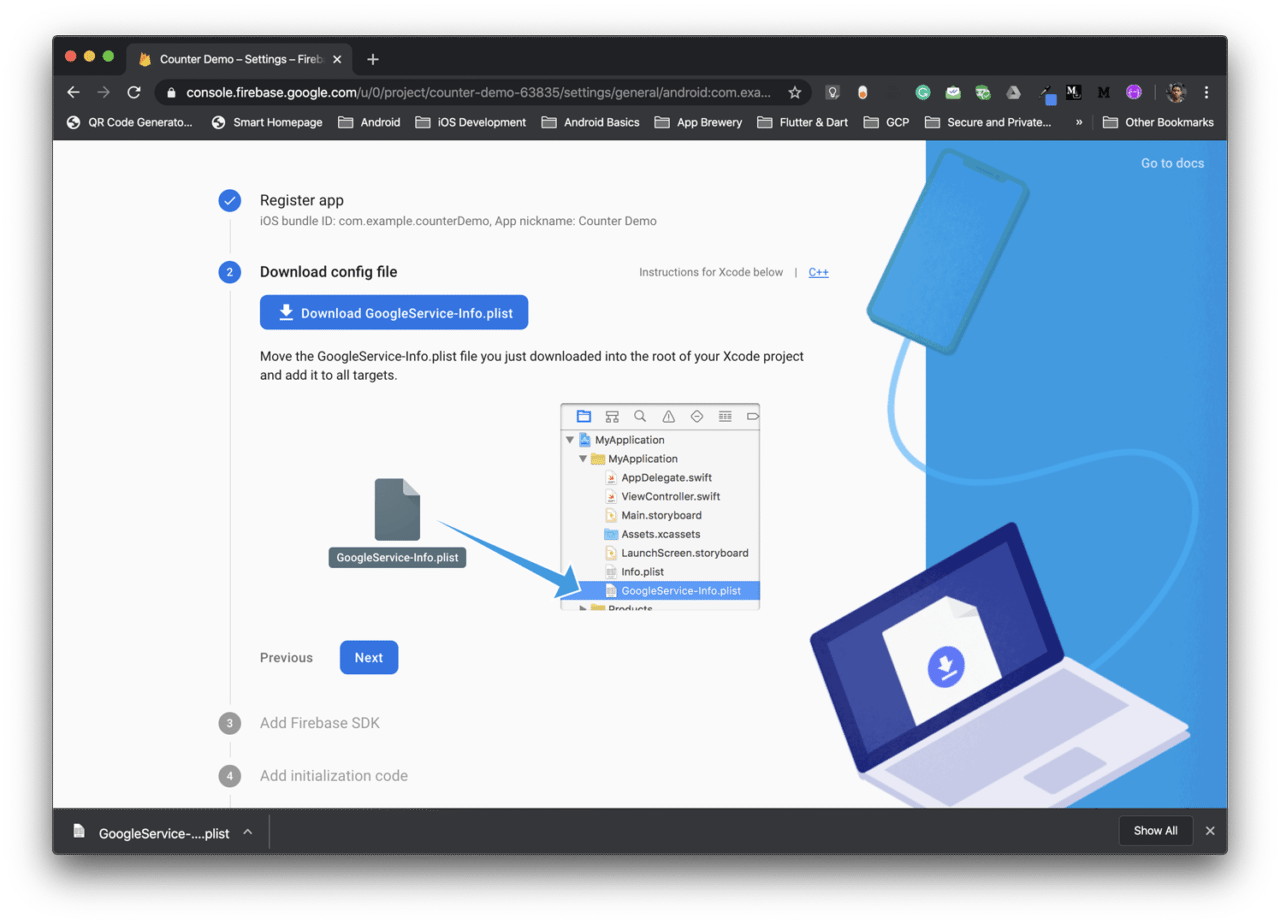1280x924 pixels.
Task: Open the lightbulb extension icon
Action: (832, 92)
